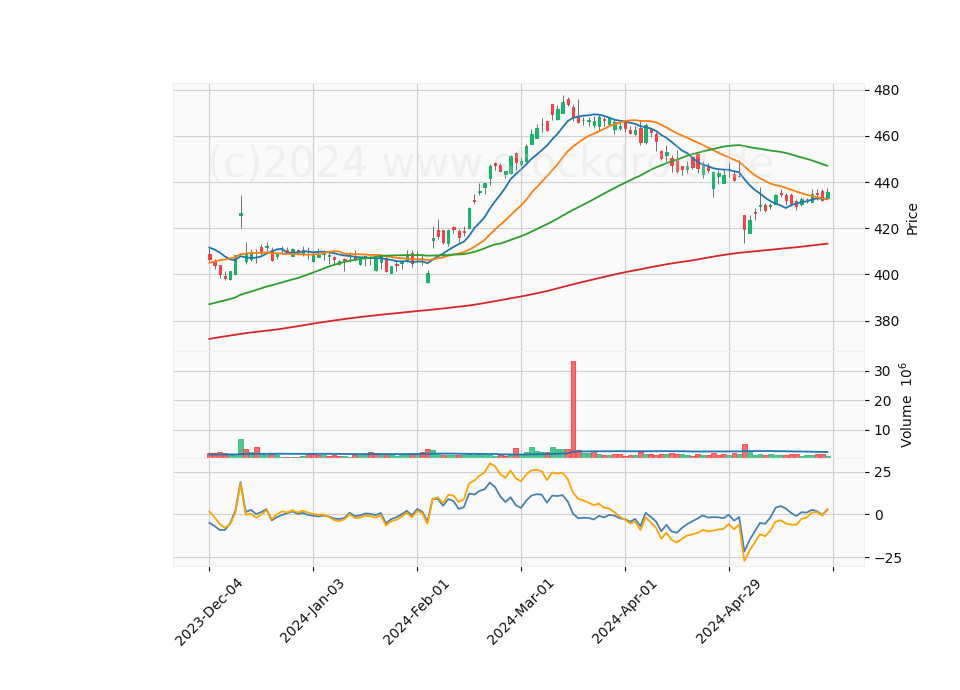The width and height of the screenshot is (960, 690).
Task: Click the 480 price axis label
Action: point(886,91)
